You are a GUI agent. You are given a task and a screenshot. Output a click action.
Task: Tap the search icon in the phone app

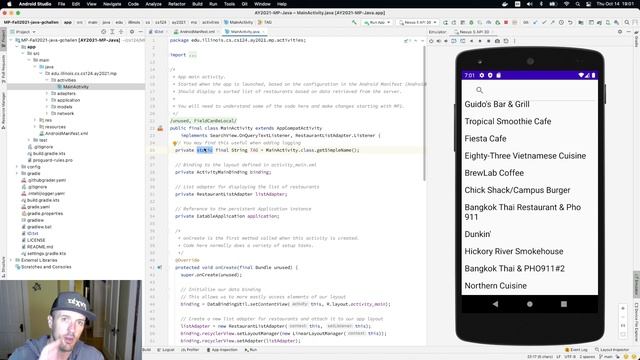480,90
